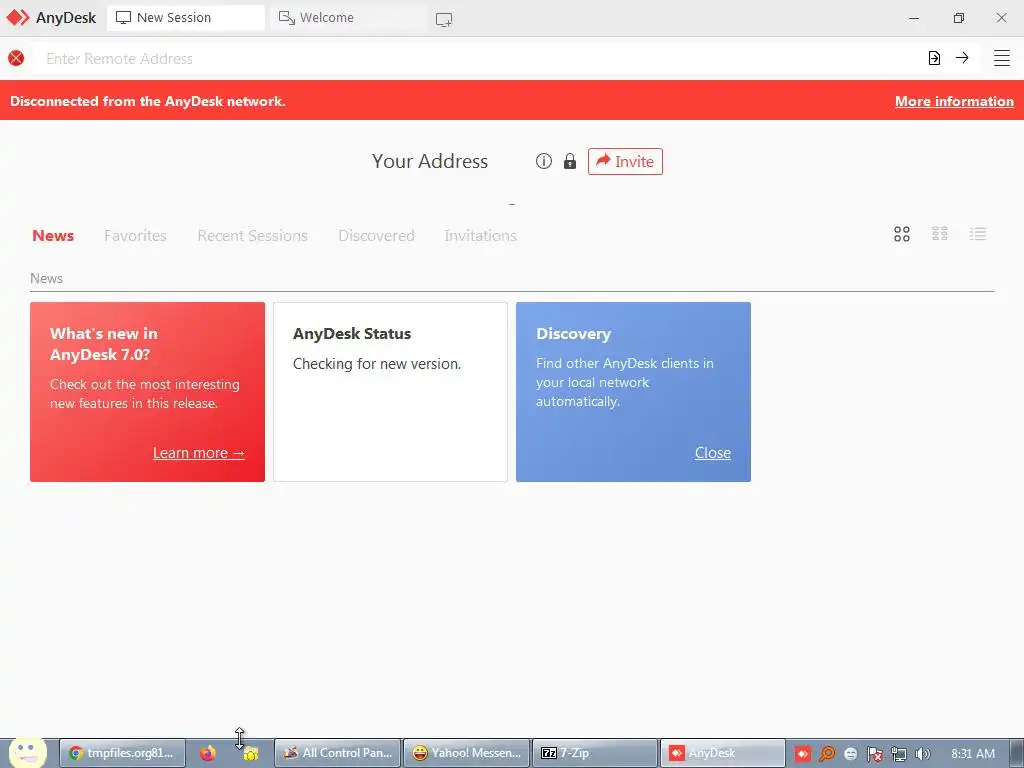The width and height of the screenshot is (1024, 768).
Task: Select the Recent Sessions tab
Action: tap(252, 236)
